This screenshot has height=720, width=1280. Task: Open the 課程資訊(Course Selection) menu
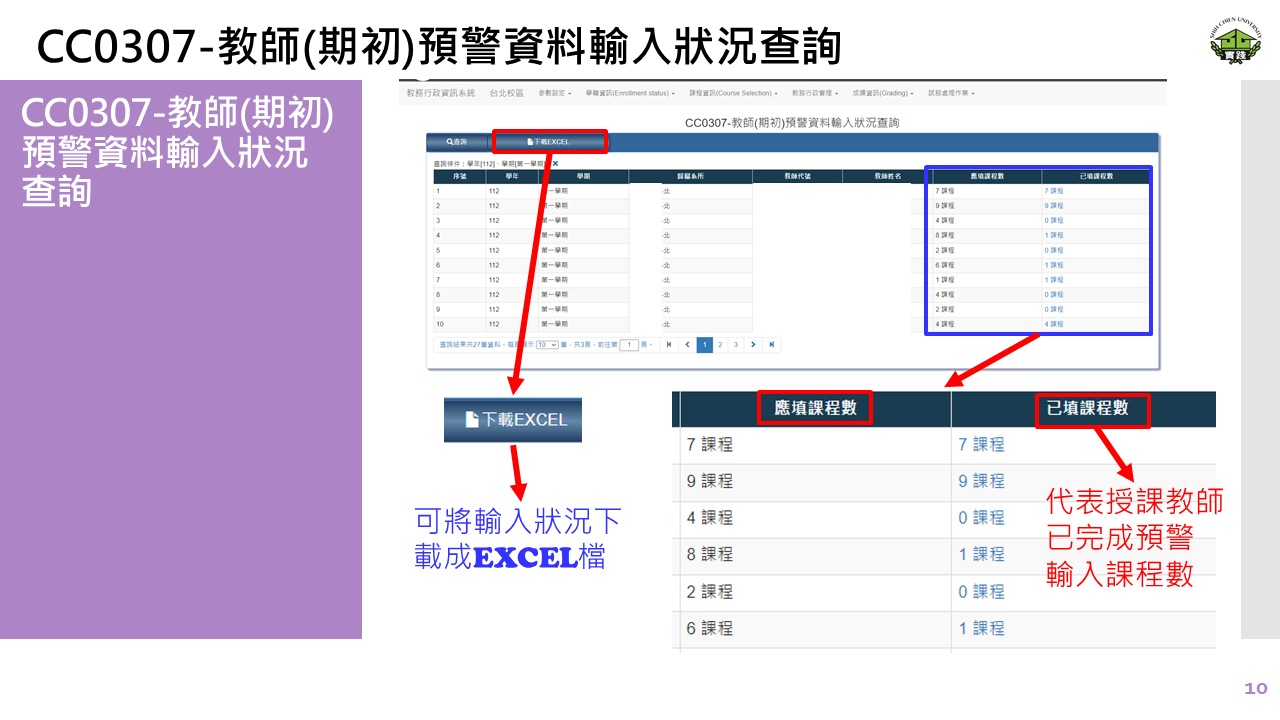[x=734, y=93]
